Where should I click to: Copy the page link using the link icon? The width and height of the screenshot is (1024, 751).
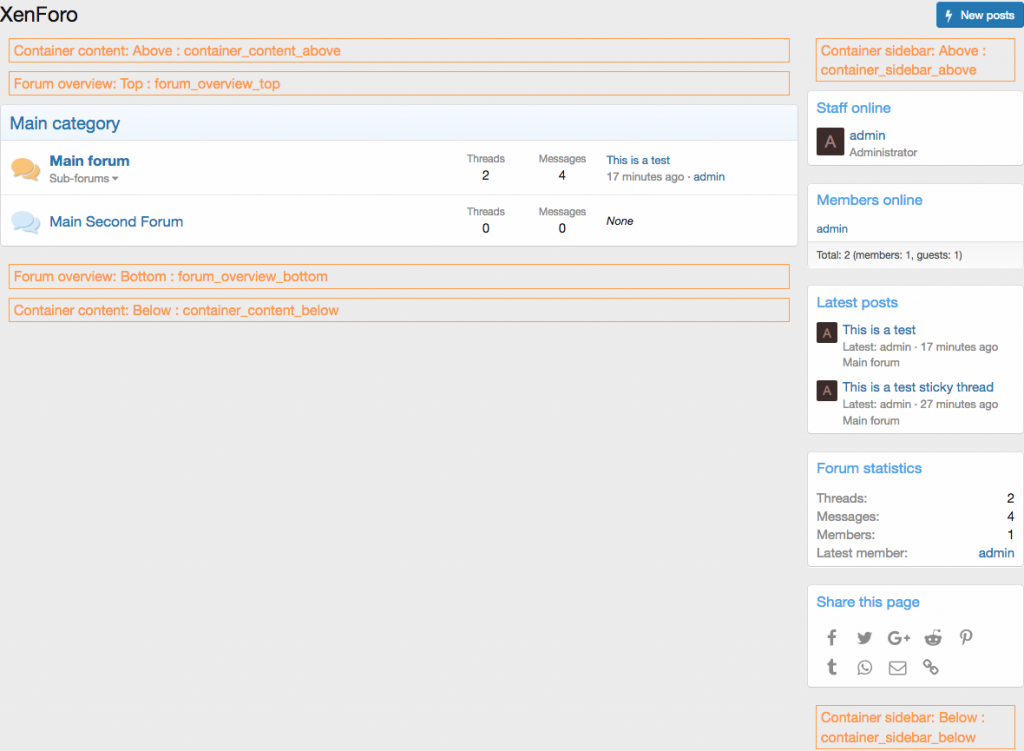click(x=930, y=667)
